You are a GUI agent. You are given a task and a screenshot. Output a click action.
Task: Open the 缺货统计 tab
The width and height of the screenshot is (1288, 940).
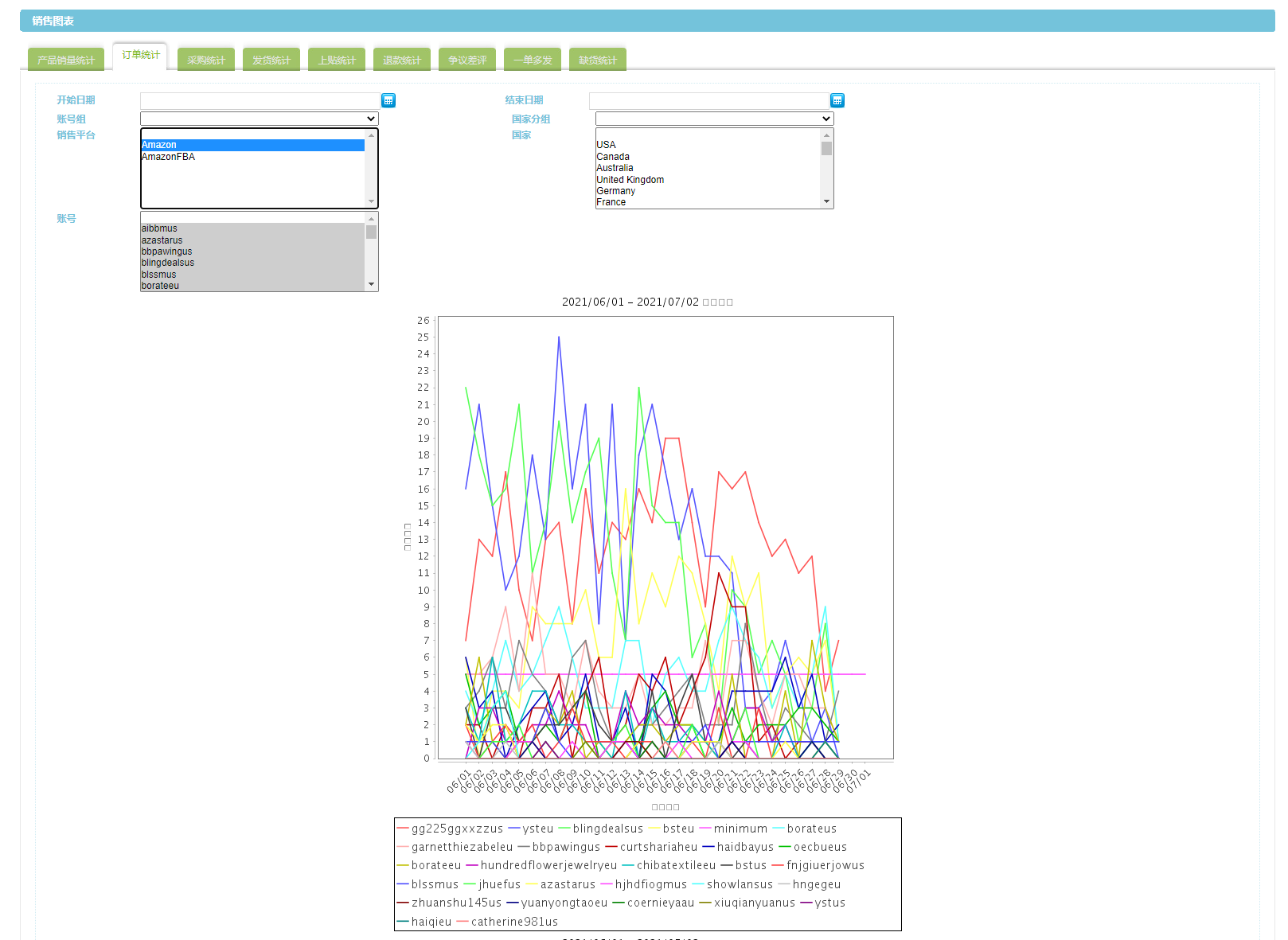point(598,60)
